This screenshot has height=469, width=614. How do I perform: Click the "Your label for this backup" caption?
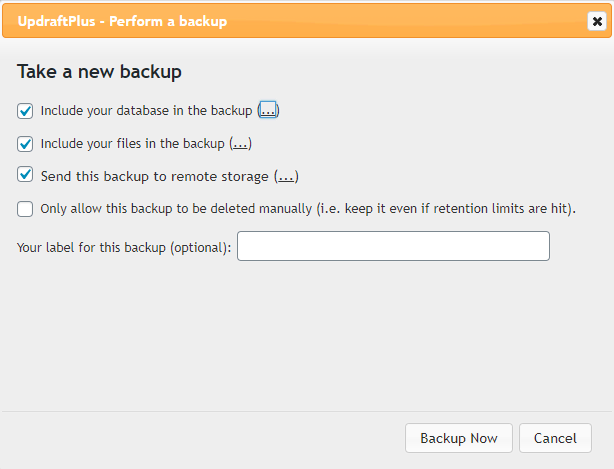click(x=90, y=246)
